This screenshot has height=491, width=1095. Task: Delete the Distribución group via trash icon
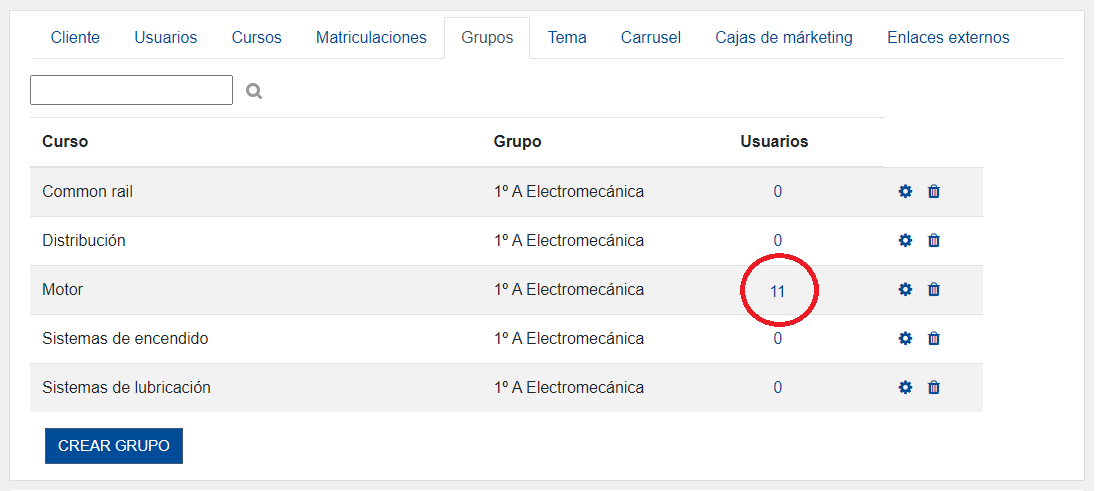tap(934, 240)
